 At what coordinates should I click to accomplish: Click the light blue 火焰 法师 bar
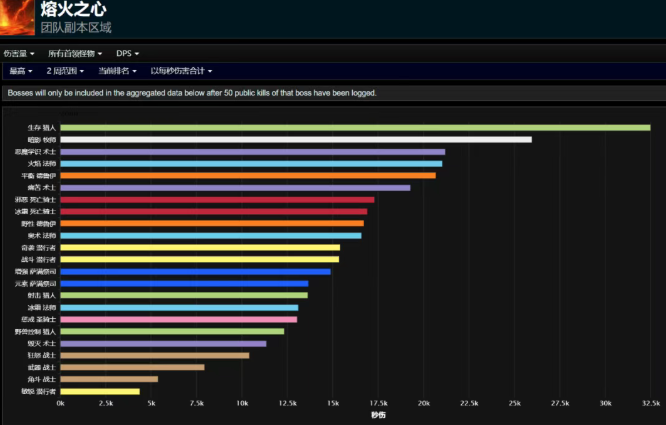[250, 164]
